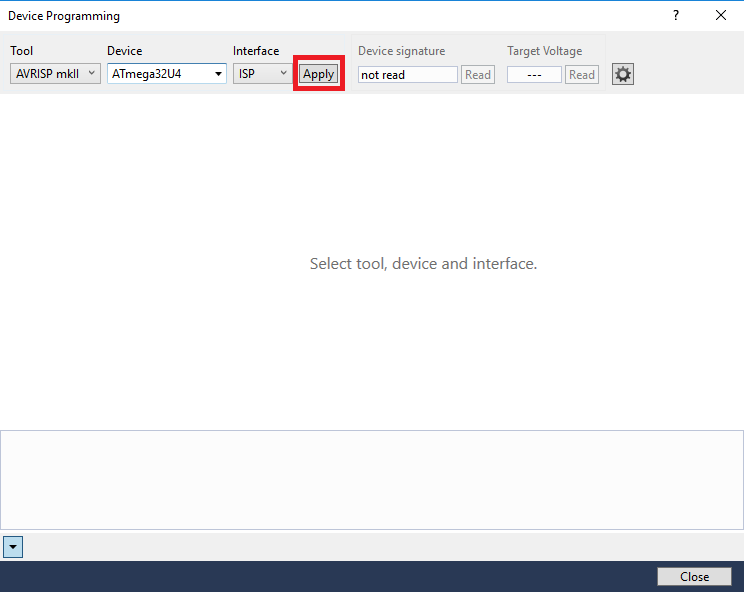
Task: Open the Device combo box showing ATmega32U4
Action: click(x=167, y=74)
